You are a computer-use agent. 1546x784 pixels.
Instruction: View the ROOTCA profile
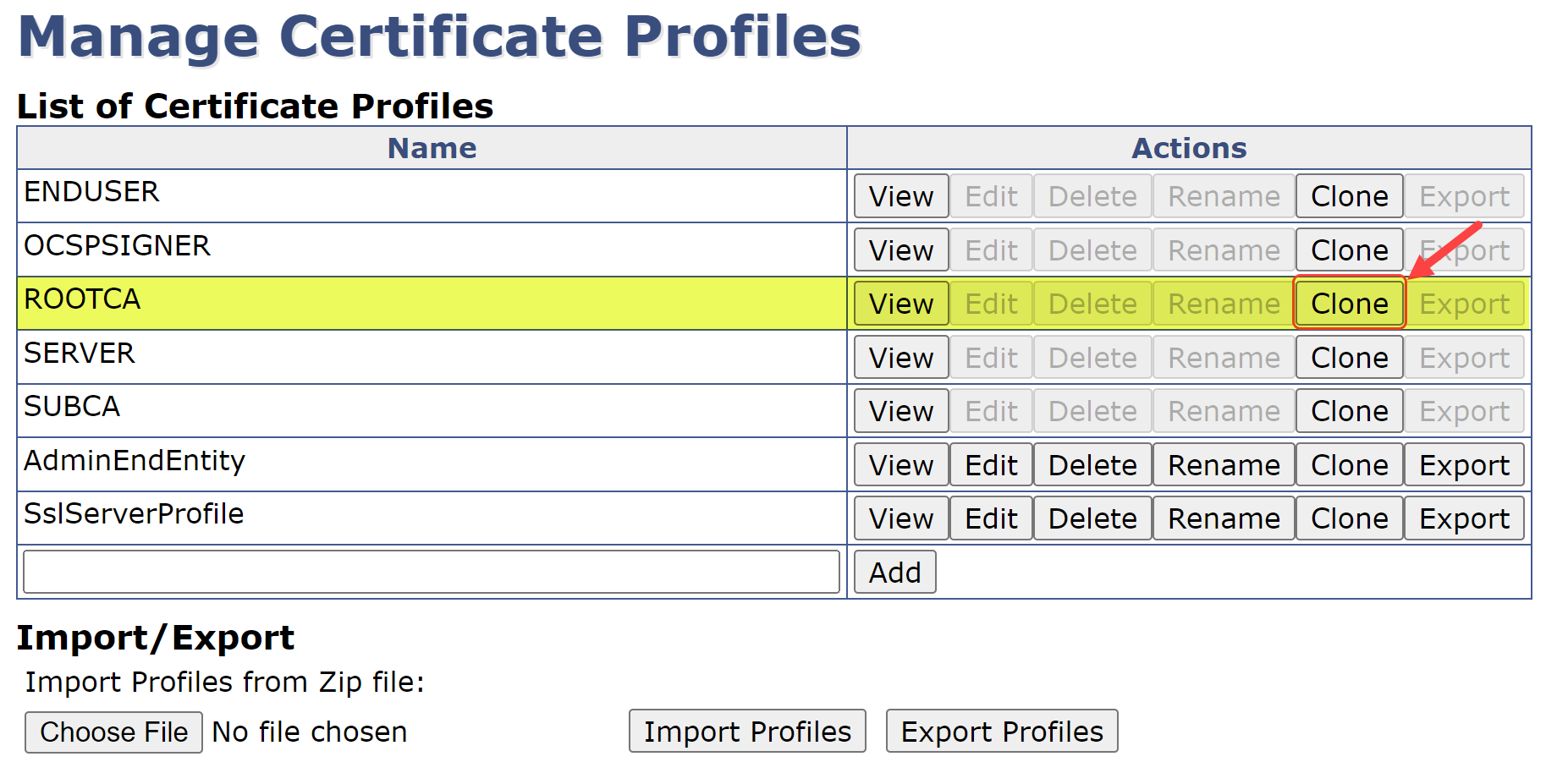tap(900, 304)
